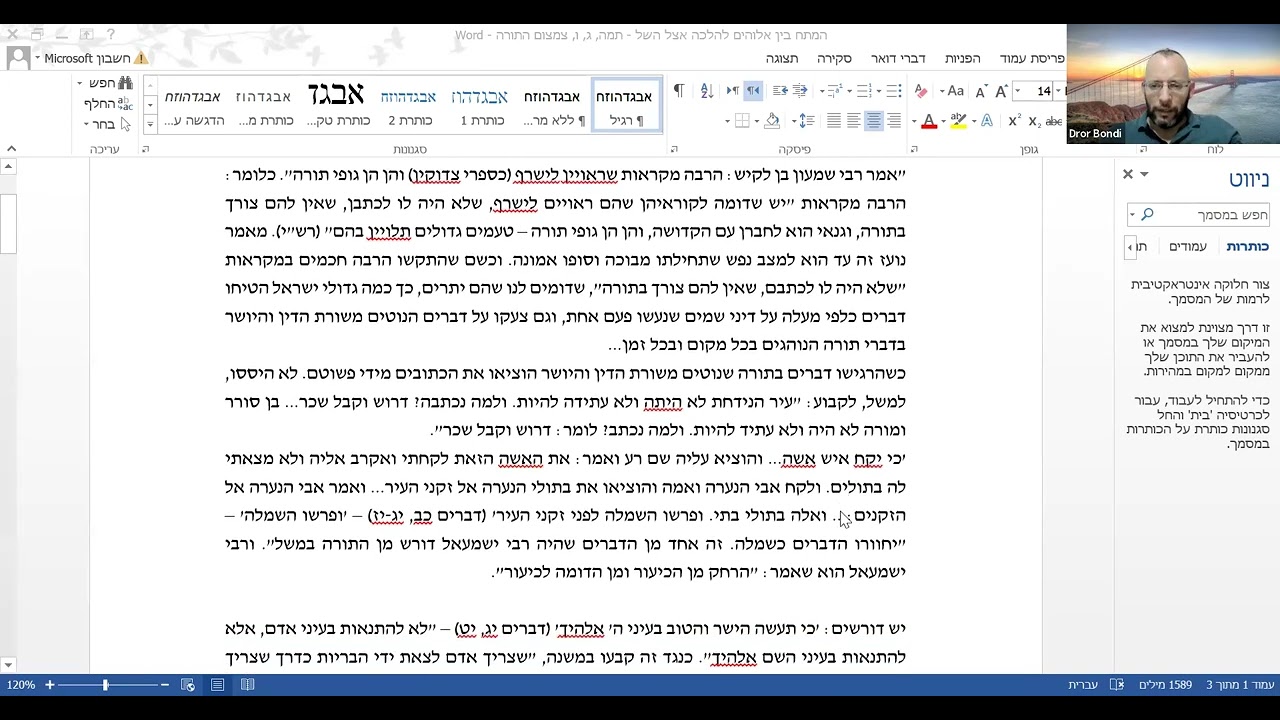Image resolution: width=1280 pixels, height=720 pixels.
Task: Toggle superscript formatting
Action: (x=1014, y=121)
